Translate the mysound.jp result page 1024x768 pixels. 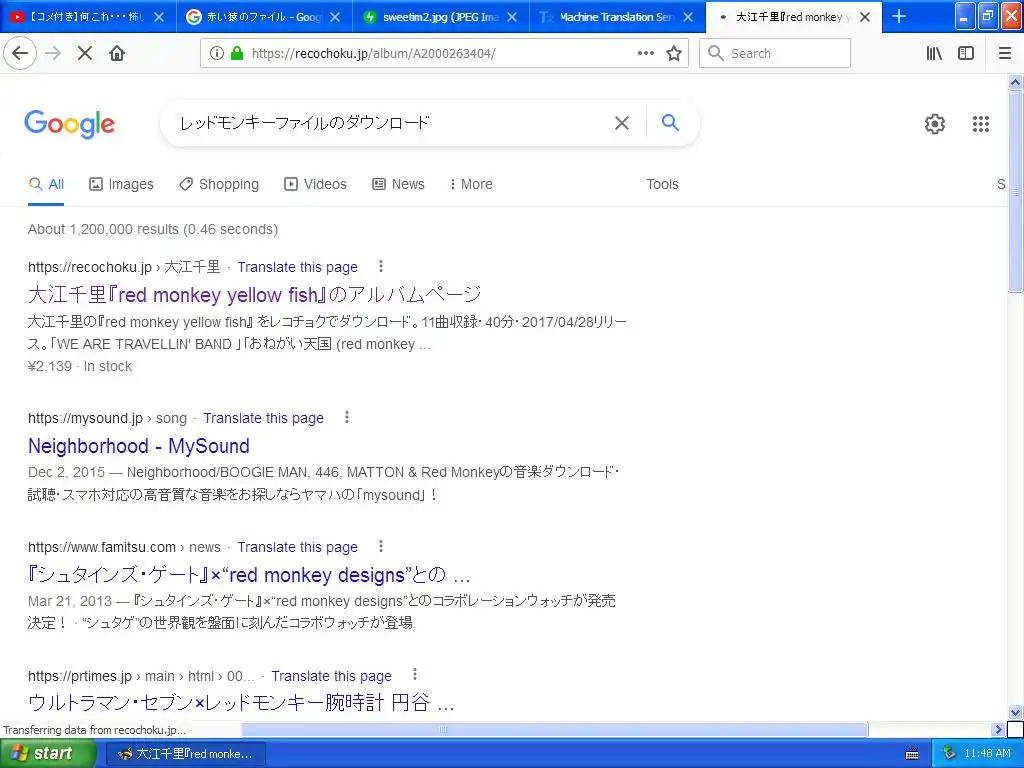tap(263, 418)
